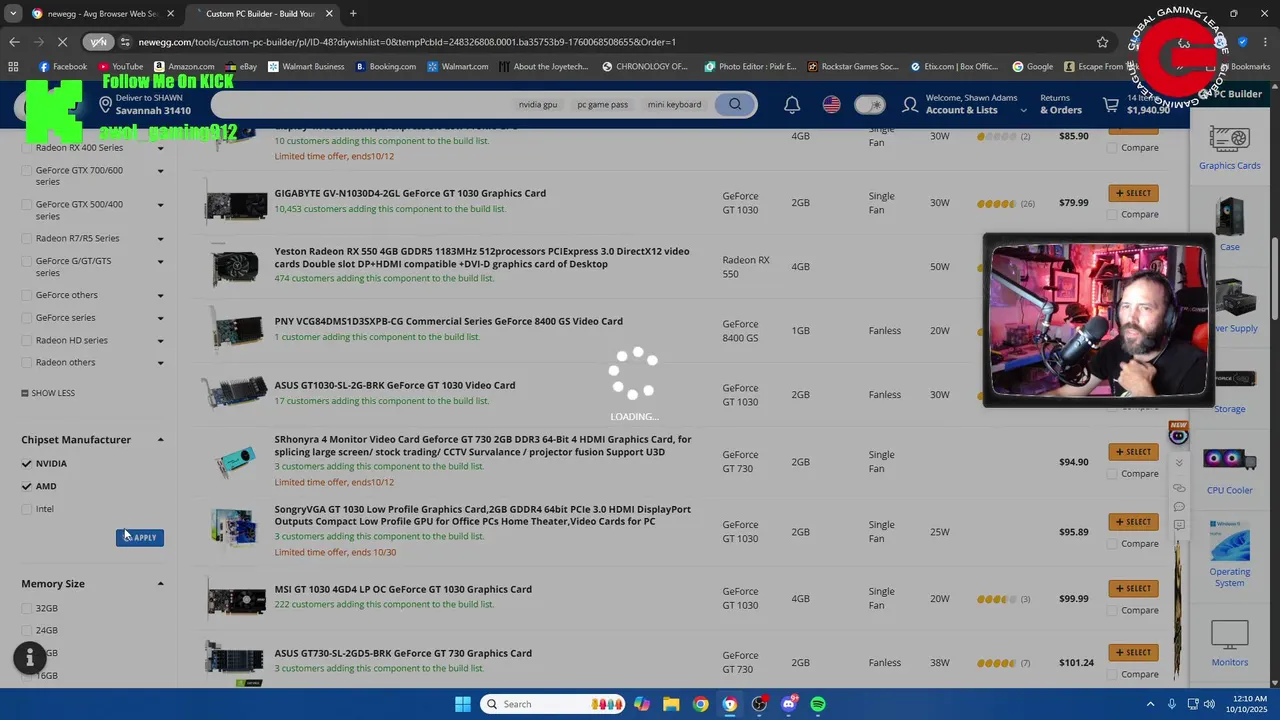Bookmark this page with the star icon
This screenshot has width=1280, height=720.
[x=1102, y=42]
